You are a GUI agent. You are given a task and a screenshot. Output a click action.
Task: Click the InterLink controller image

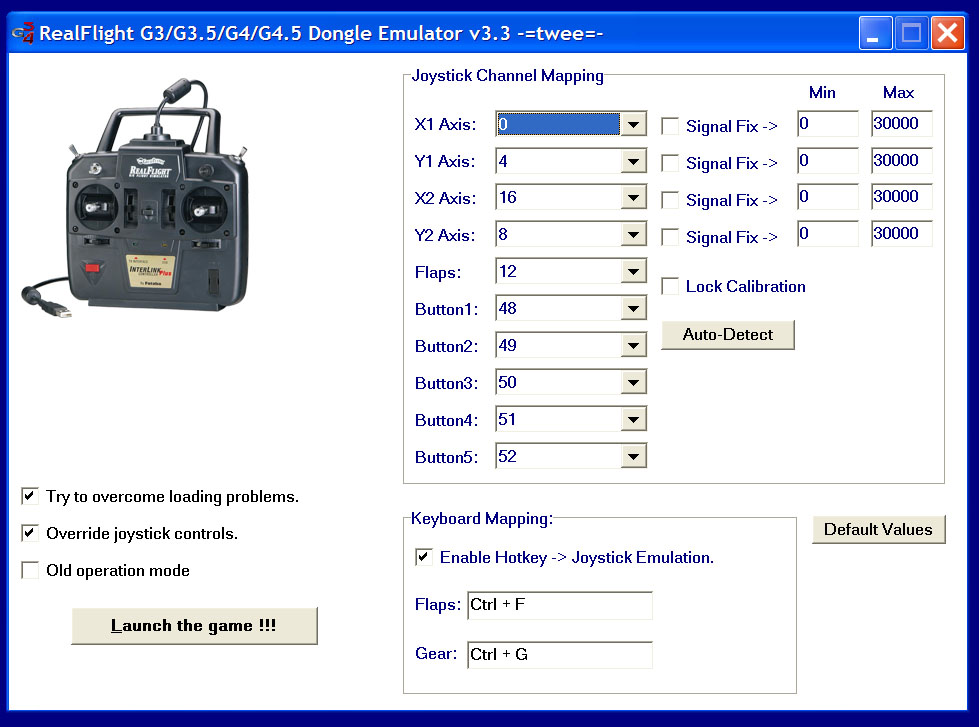(135, 196)
